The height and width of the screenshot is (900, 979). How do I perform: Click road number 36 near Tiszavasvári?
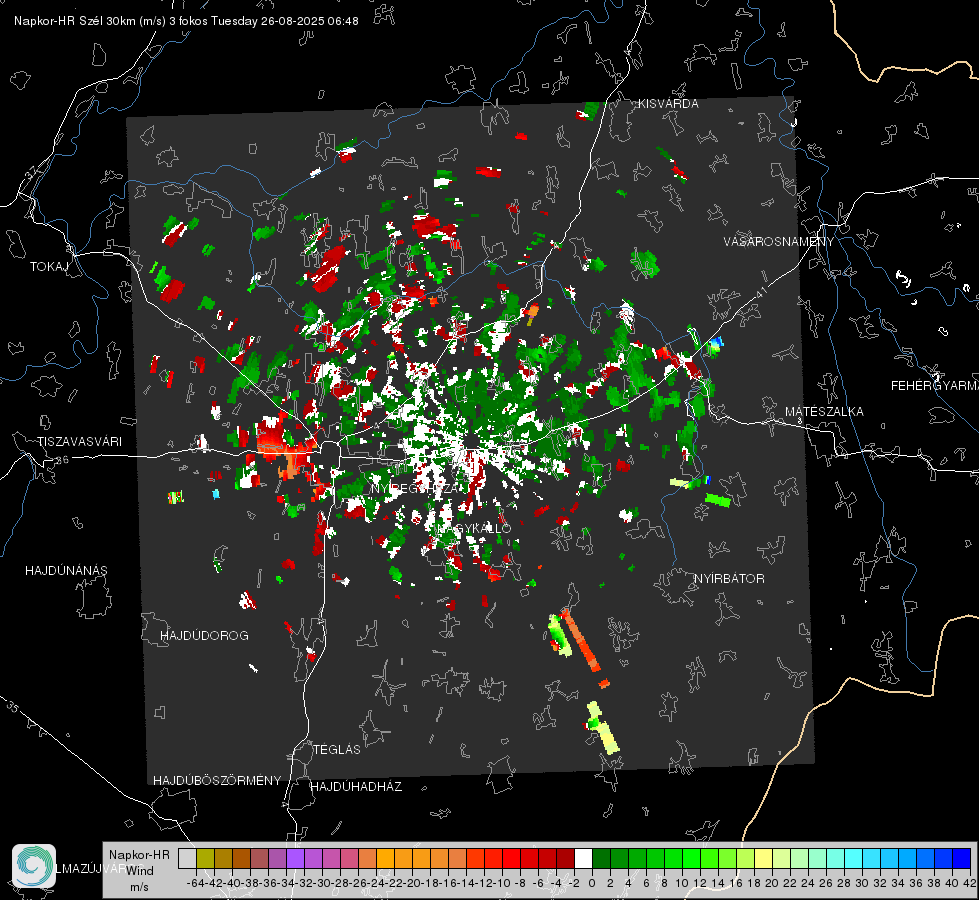click(x=62, y=460)
